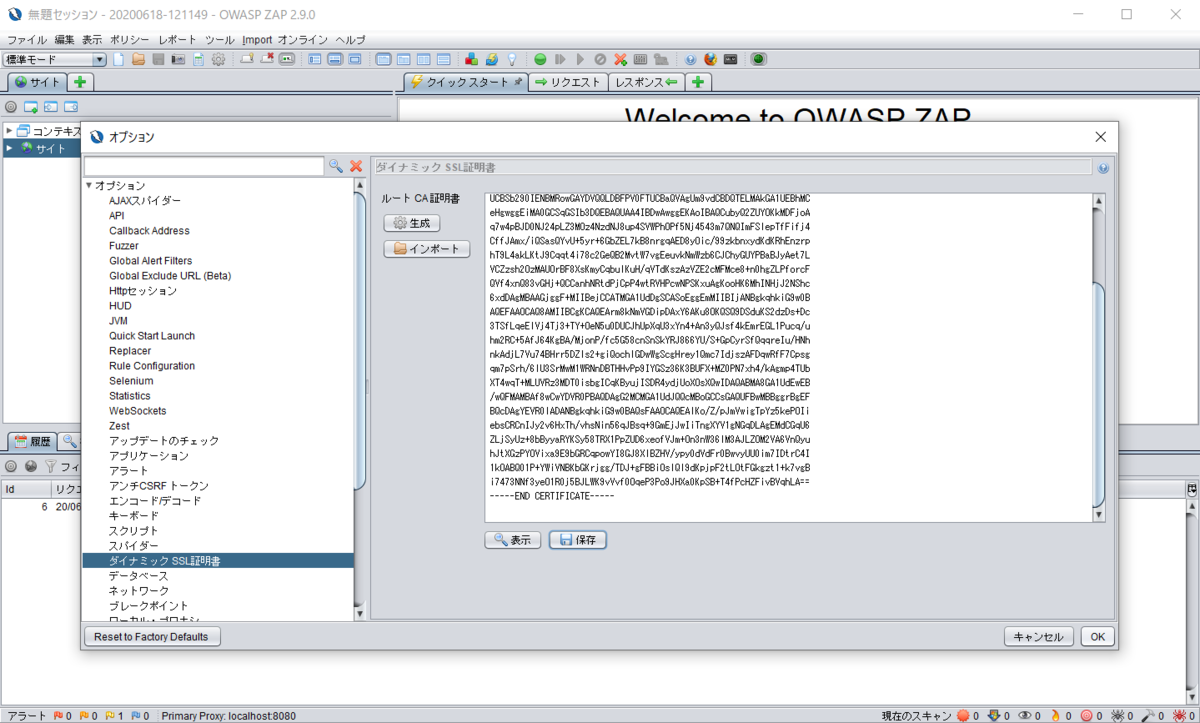The image size is (1200, 723).
Task: Click the キャンセル button
Action: tap(1039, 636)
